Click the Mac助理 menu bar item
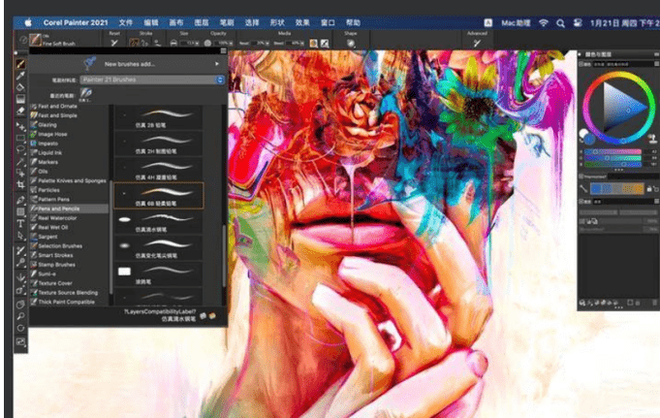 point(516,23)
